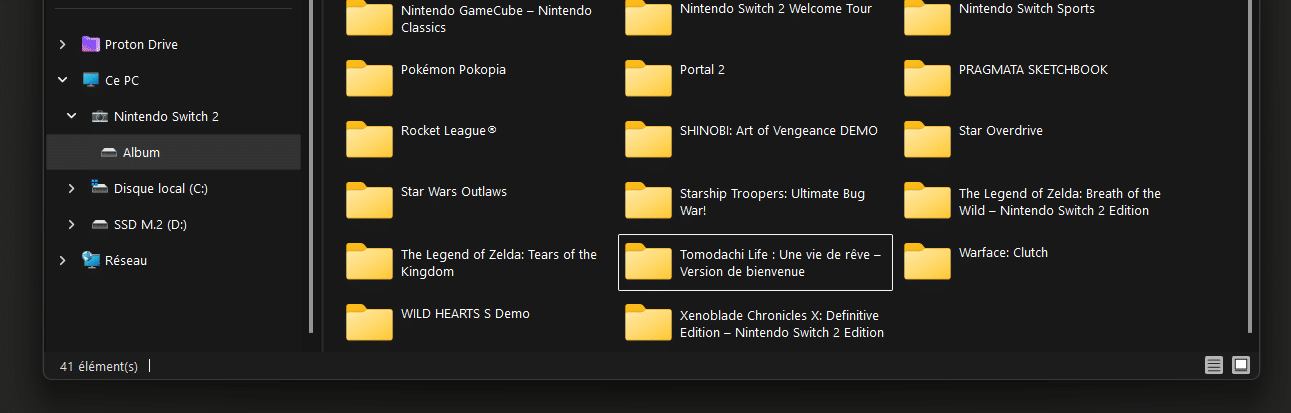
Task: Expand the Réseau tree node
Action: 63,261
